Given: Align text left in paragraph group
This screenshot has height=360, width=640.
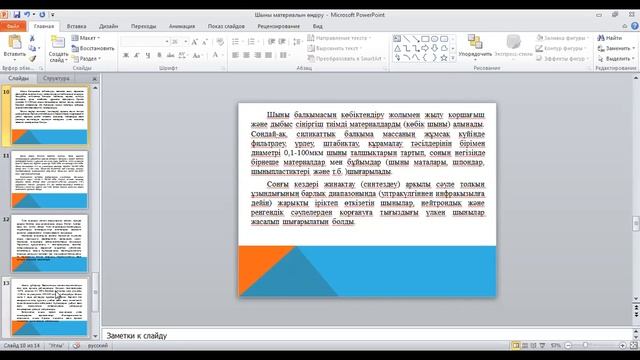Looking at the screenshot, I should click(x=236, y=55).
